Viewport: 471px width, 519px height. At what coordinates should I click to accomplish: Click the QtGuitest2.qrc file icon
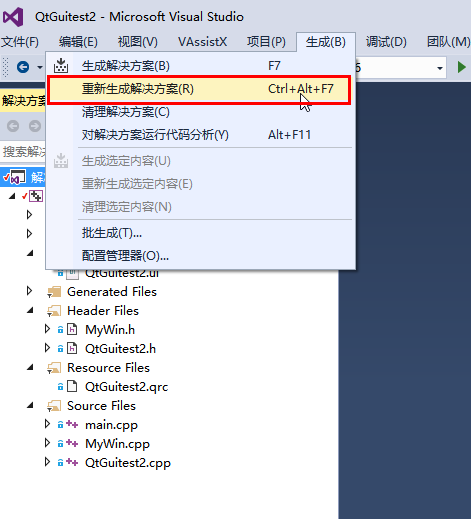72,386
